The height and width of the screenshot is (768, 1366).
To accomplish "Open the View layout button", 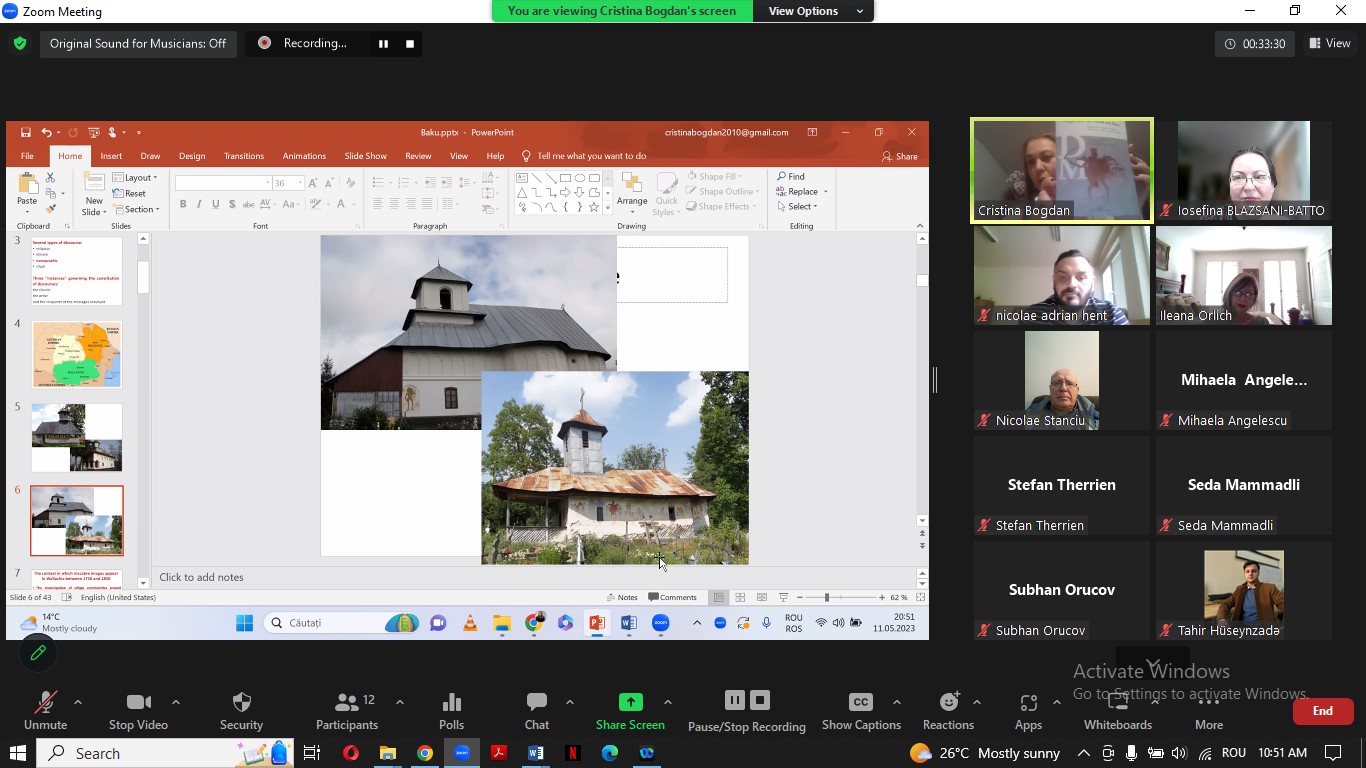I will [1330, 43].
